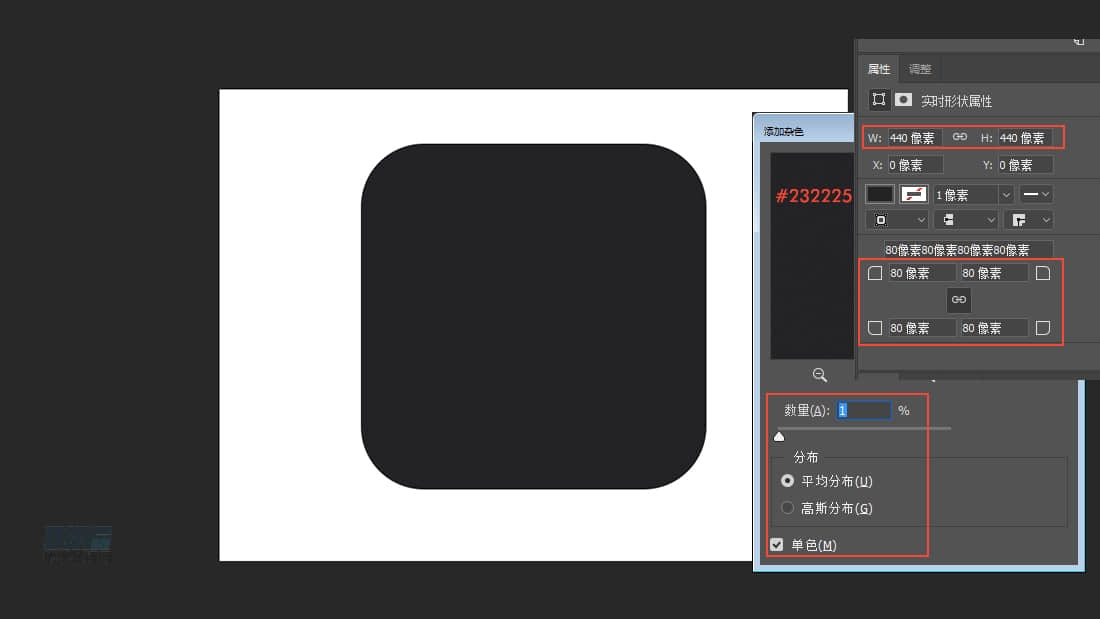The width and height of the screenshot is (1100, 619).
Task: Click the 数量(A) amount input field
Action: pyautogui.click(x=864, y=410)
